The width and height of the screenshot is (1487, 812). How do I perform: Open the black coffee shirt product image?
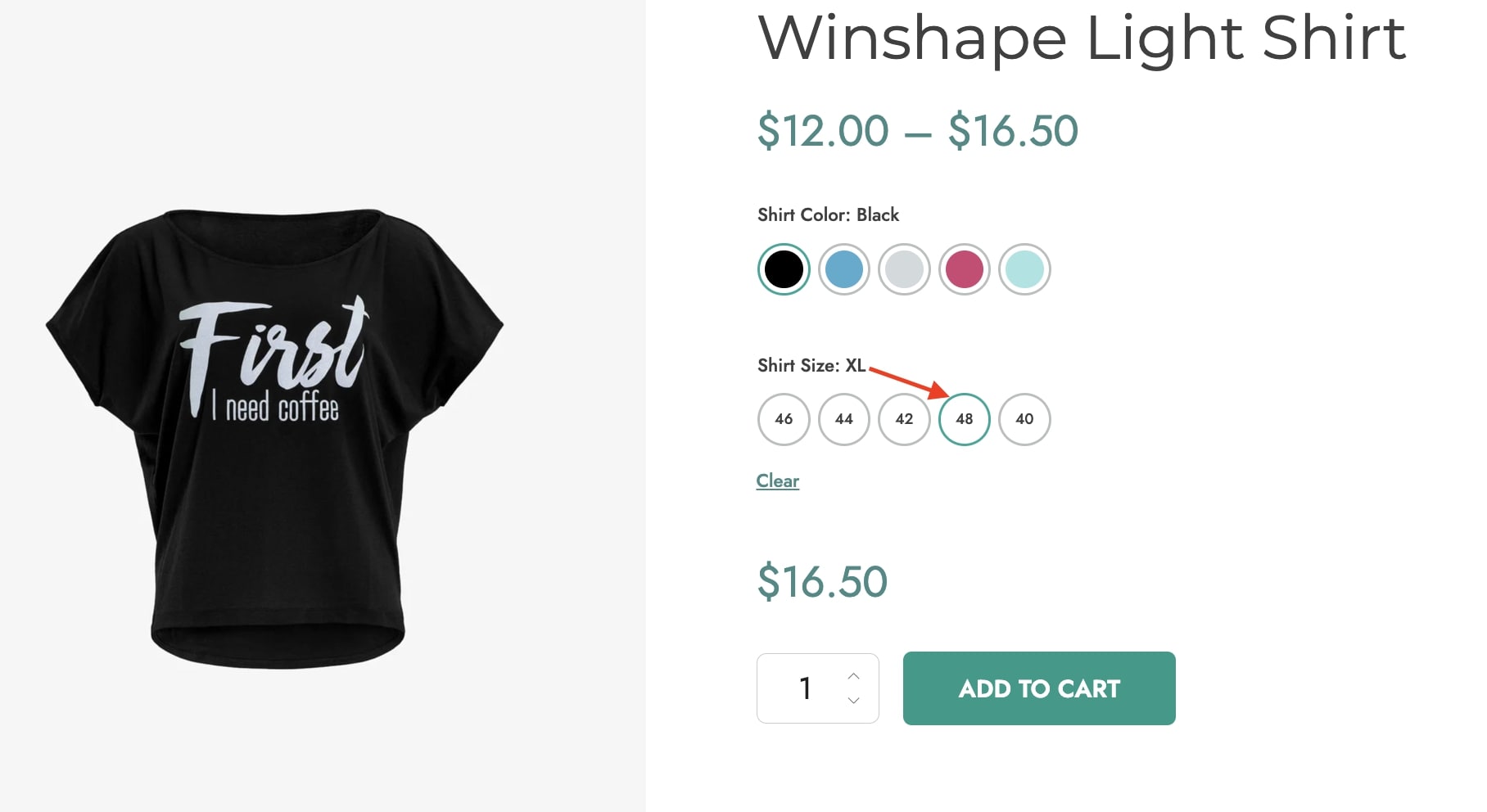tap(274, 438)
